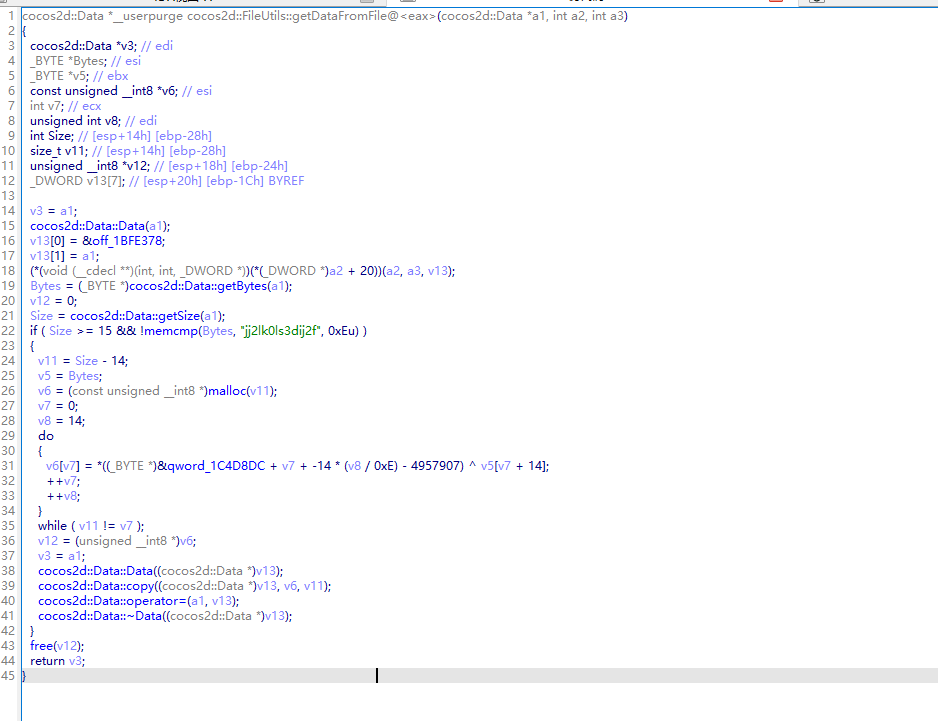Click the malloc function call
Screen dimensions: 938x721
click(227, 391)
